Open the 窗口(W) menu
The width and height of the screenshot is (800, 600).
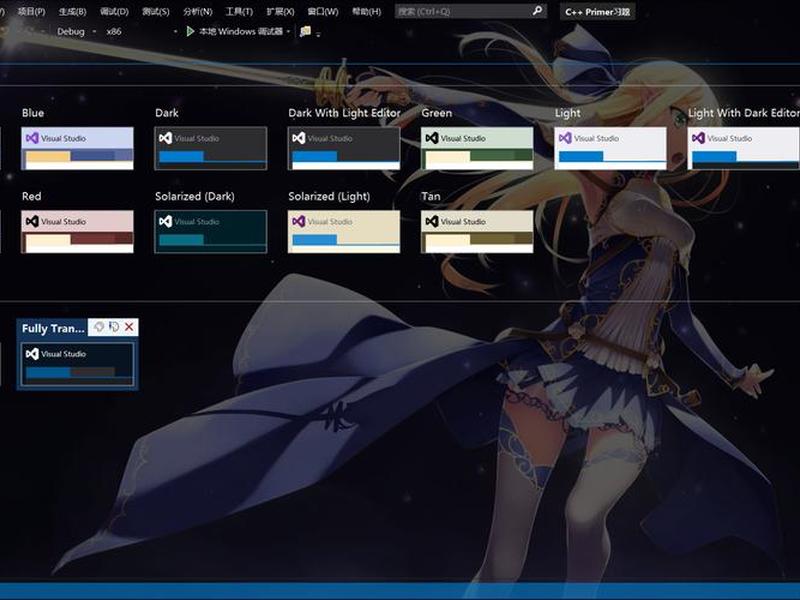pos(323,11)
